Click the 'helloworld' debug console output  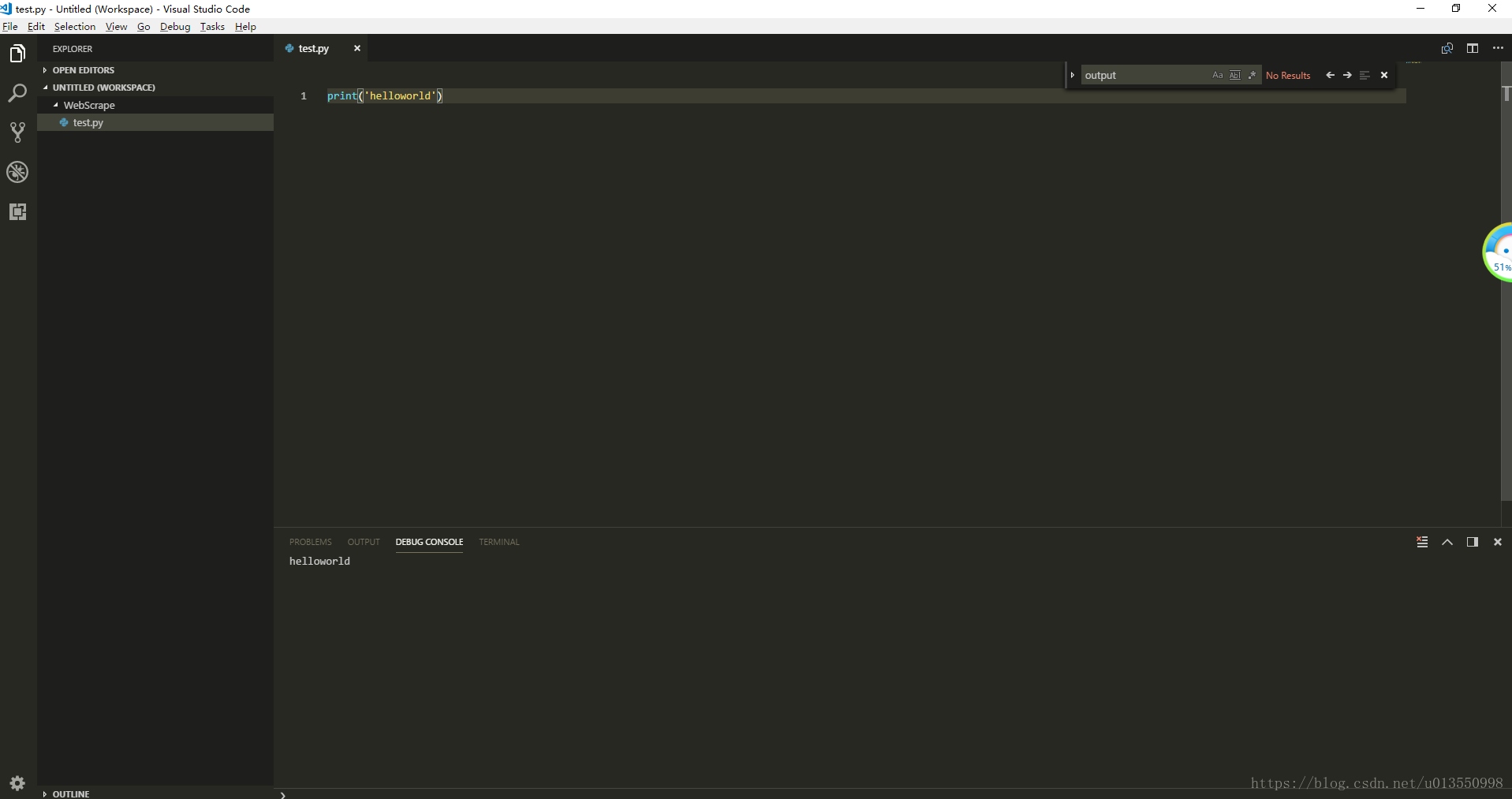click(319, 561)
